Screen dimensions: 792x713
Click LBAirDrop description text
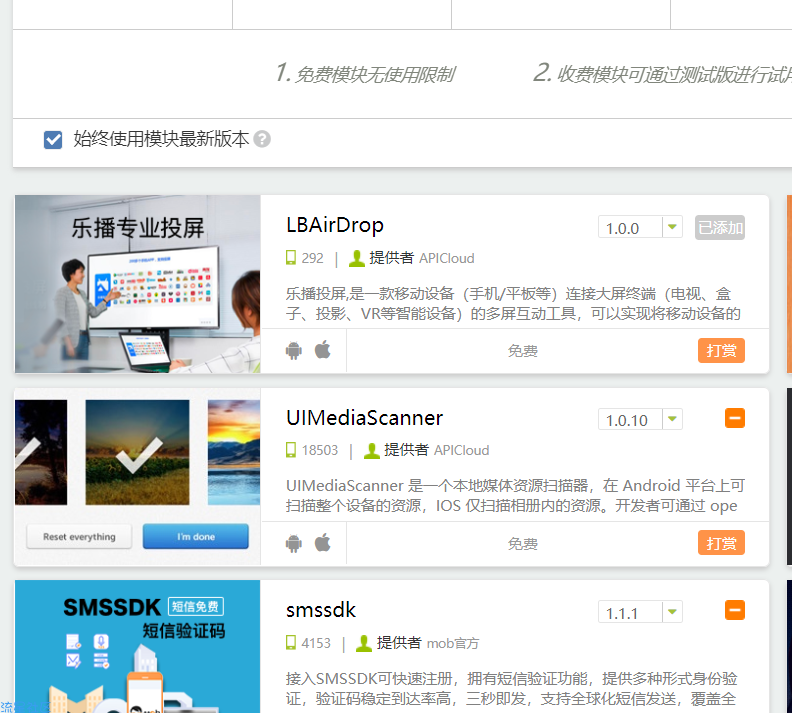coord(513,303)
